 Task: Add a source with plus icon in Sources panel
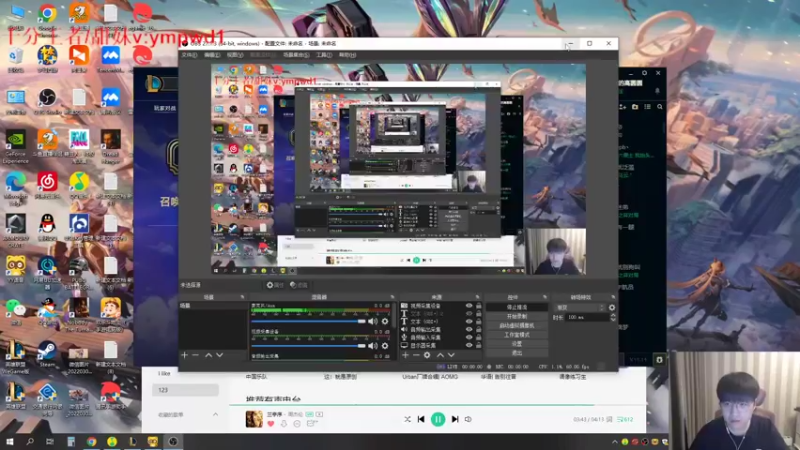coord(405,355)
